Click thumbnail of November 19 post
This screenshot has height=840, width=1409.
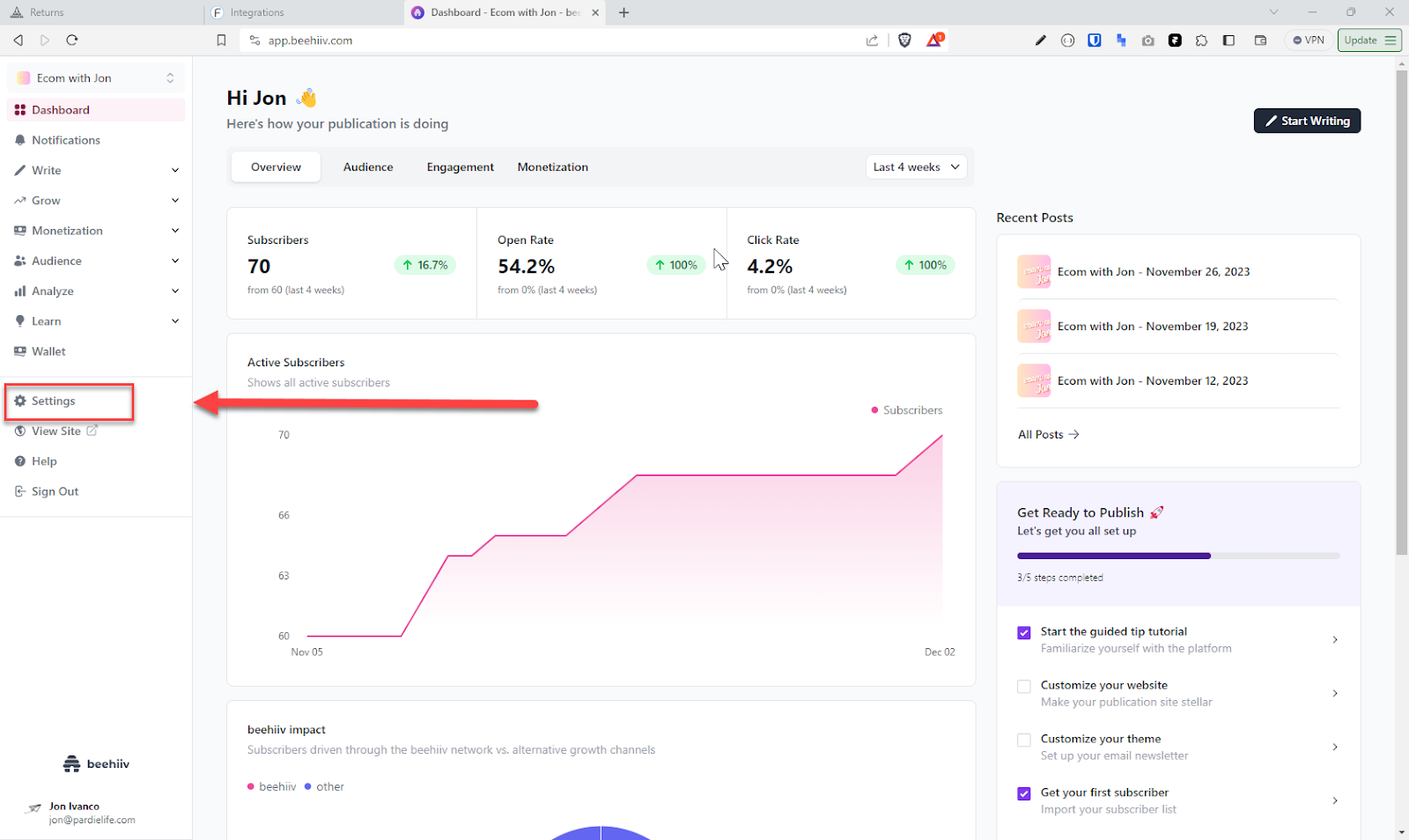coord(1034,327)
